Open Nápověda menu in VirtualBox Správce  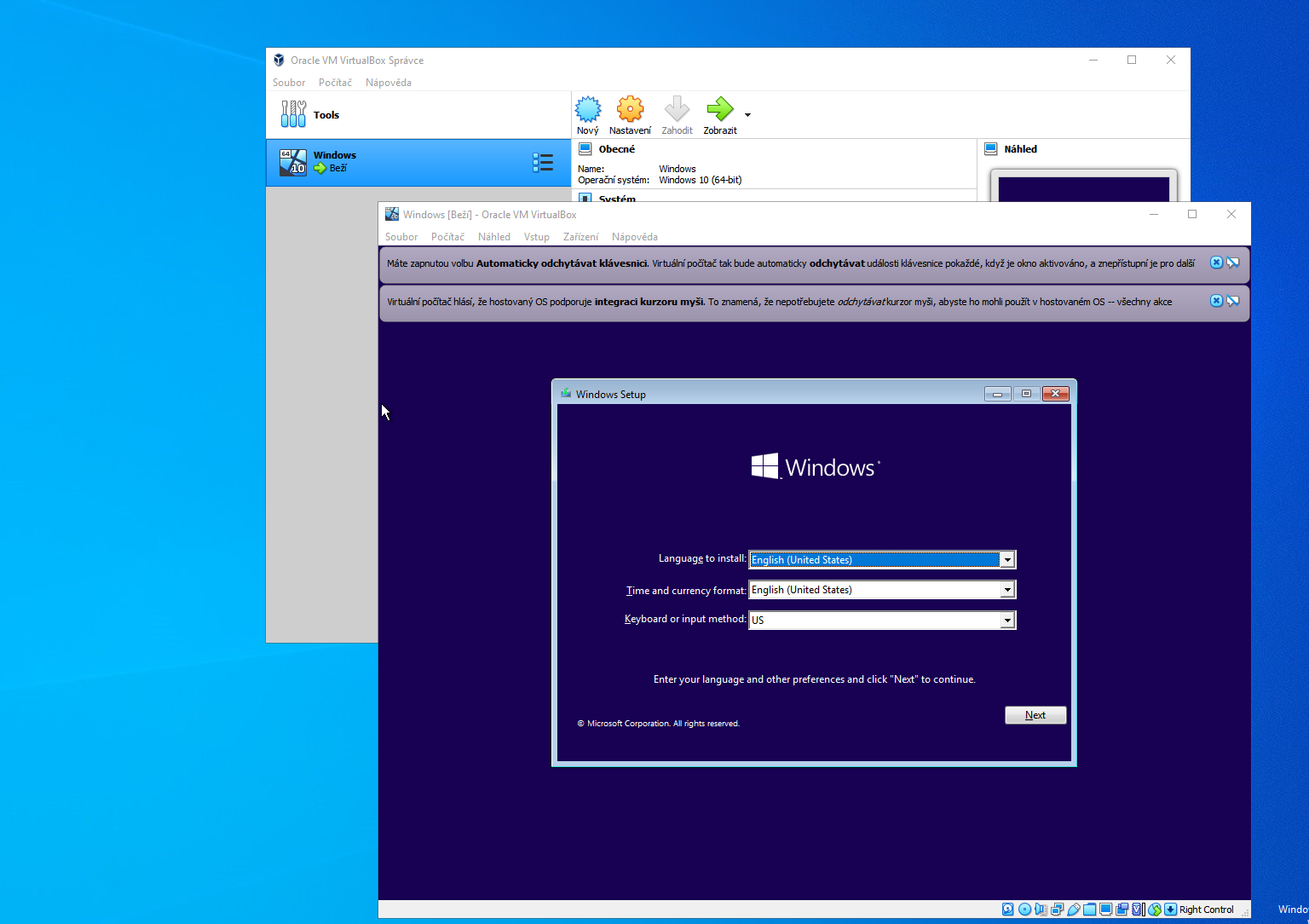[389, 83]
